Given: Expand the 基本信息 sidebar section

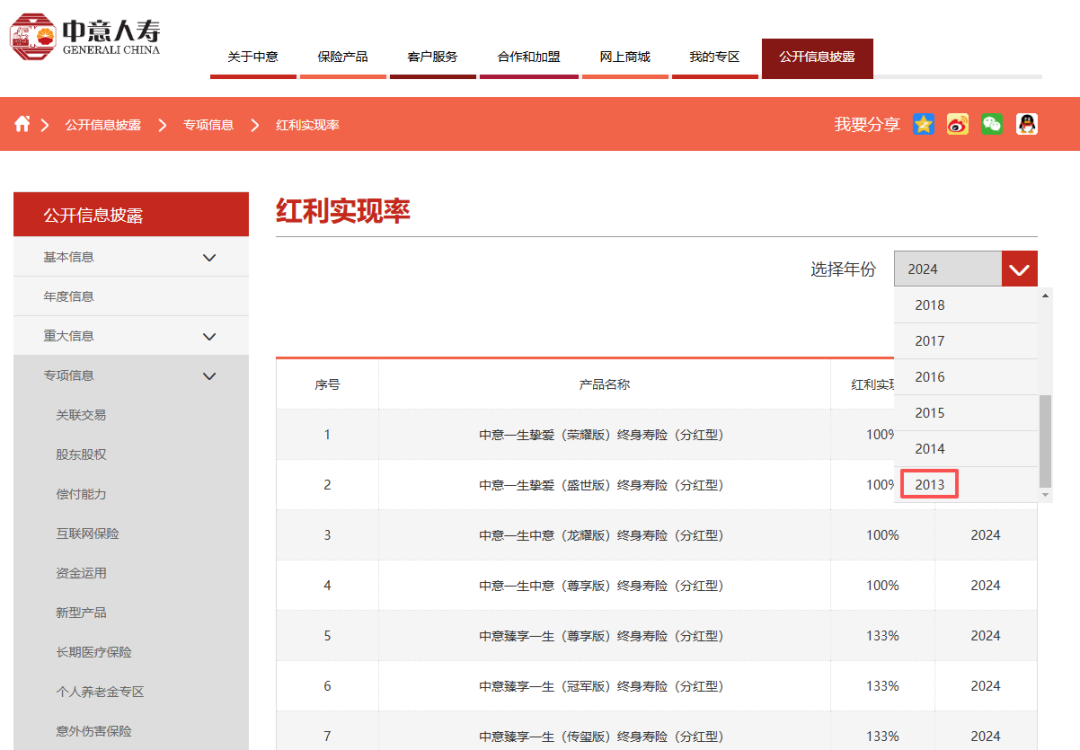Looking at the screenshot, I should [x=209, y=257].
